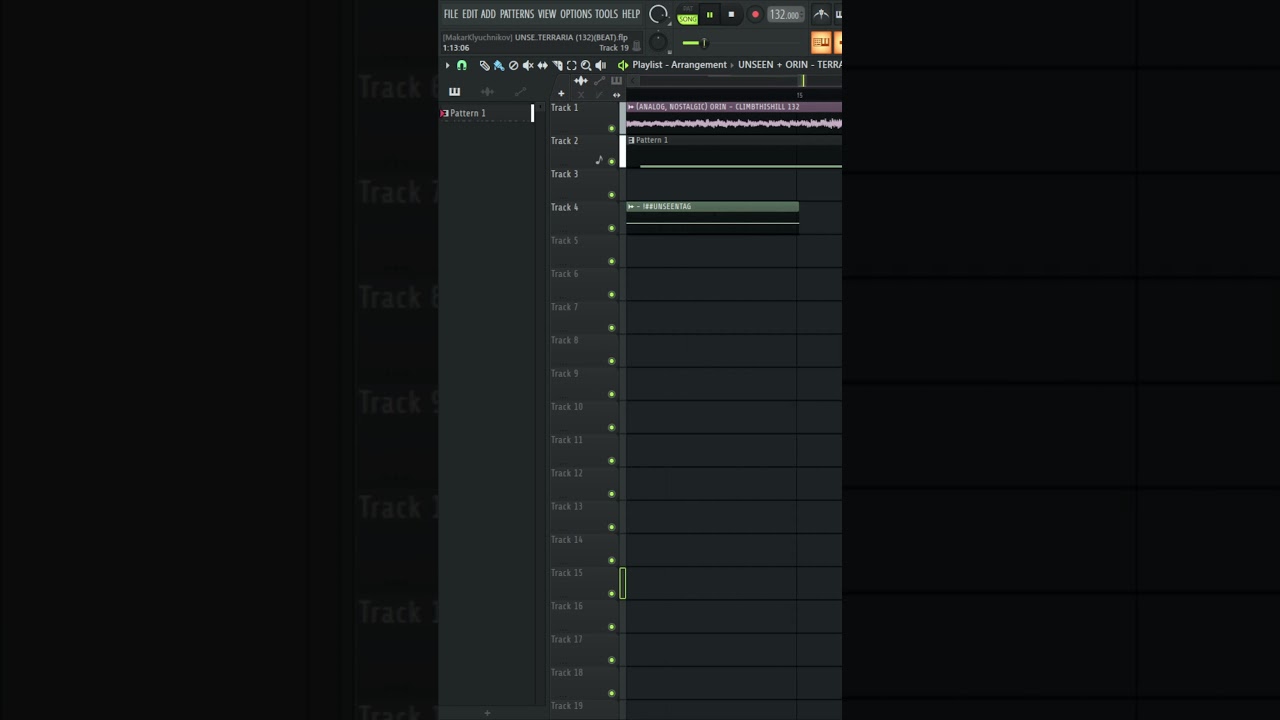Open the EDIT menu
The image size is (1280, 720).
470,14
